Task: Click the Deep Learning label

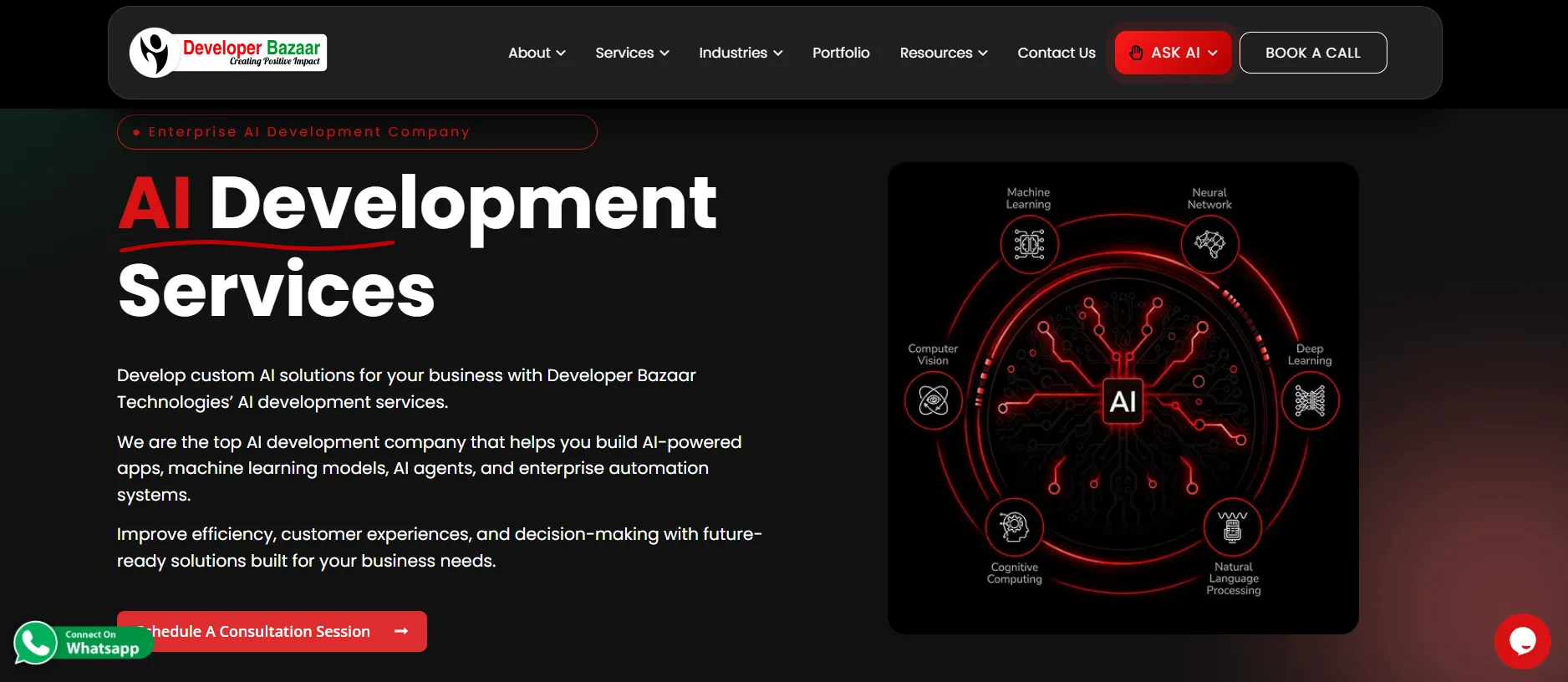Action: pyautogui.click(x=1310, y=354)
